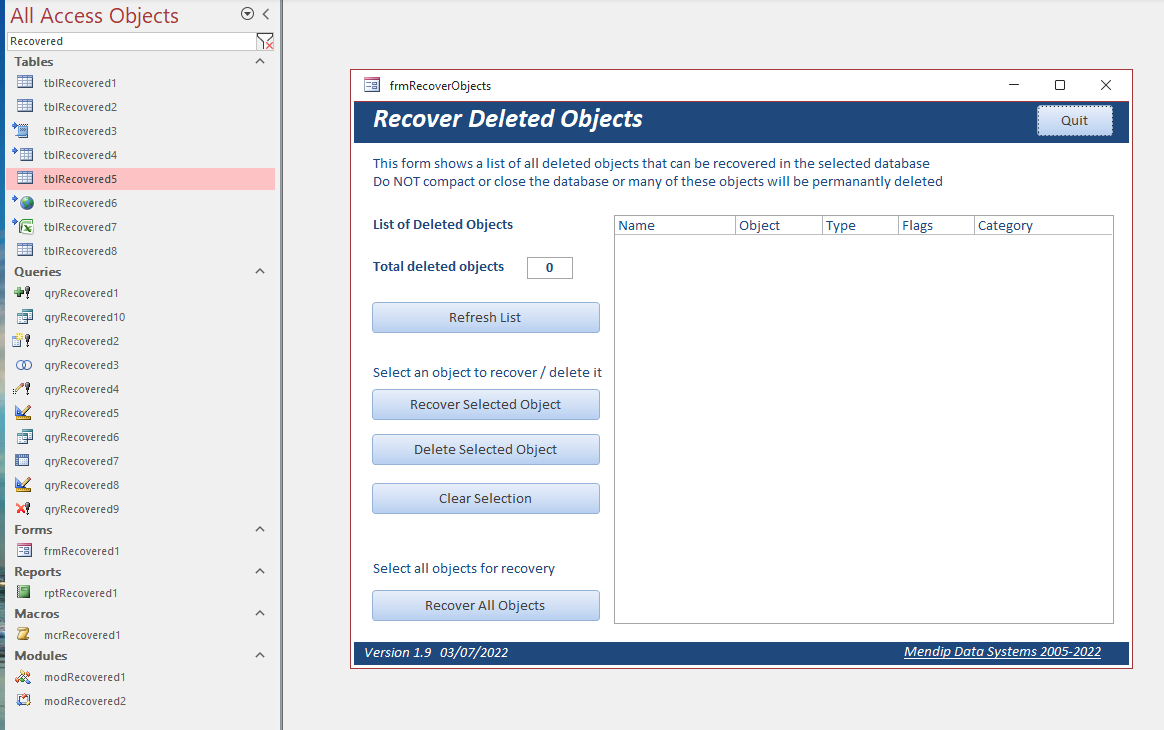Click the qryRecovered10 query icon
1164x730 pixels.
(24, 316)
